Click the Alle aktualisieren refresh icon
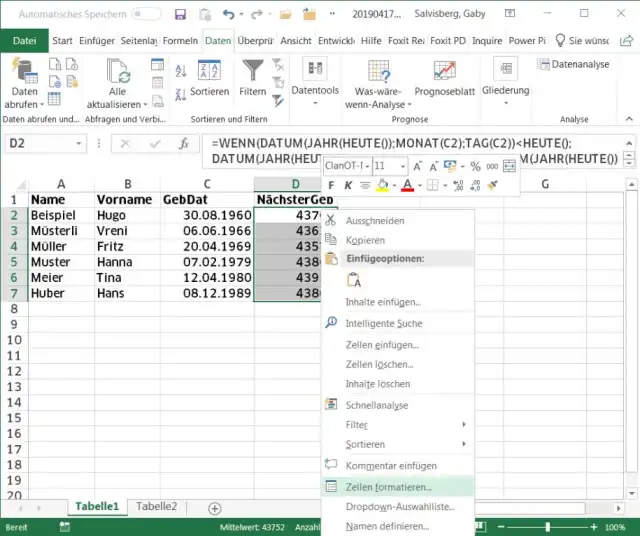 (119, 72)
